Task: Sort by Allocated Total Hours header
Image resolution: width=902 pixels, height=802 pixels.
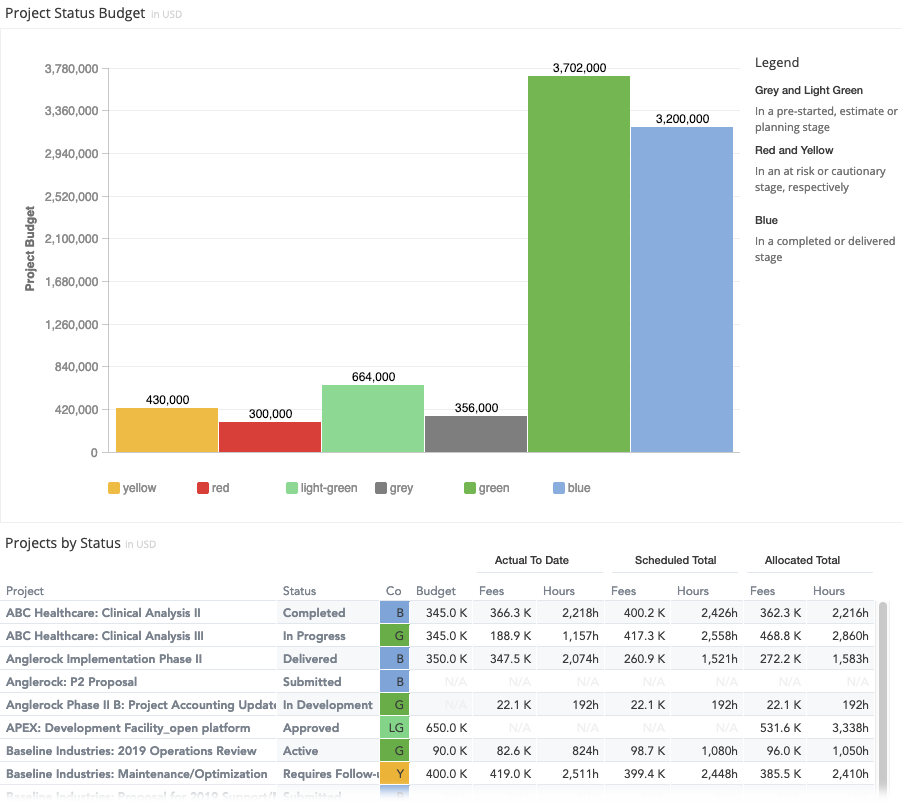Action: [x=828, y=591]
